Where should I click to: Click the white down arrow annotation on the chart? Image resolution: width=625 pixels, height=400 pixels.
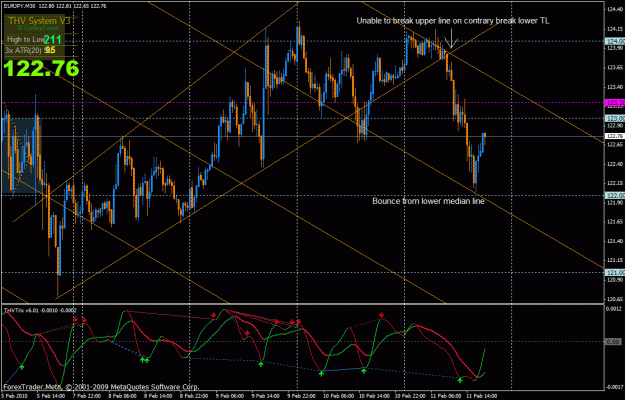(x=451, y=38)
